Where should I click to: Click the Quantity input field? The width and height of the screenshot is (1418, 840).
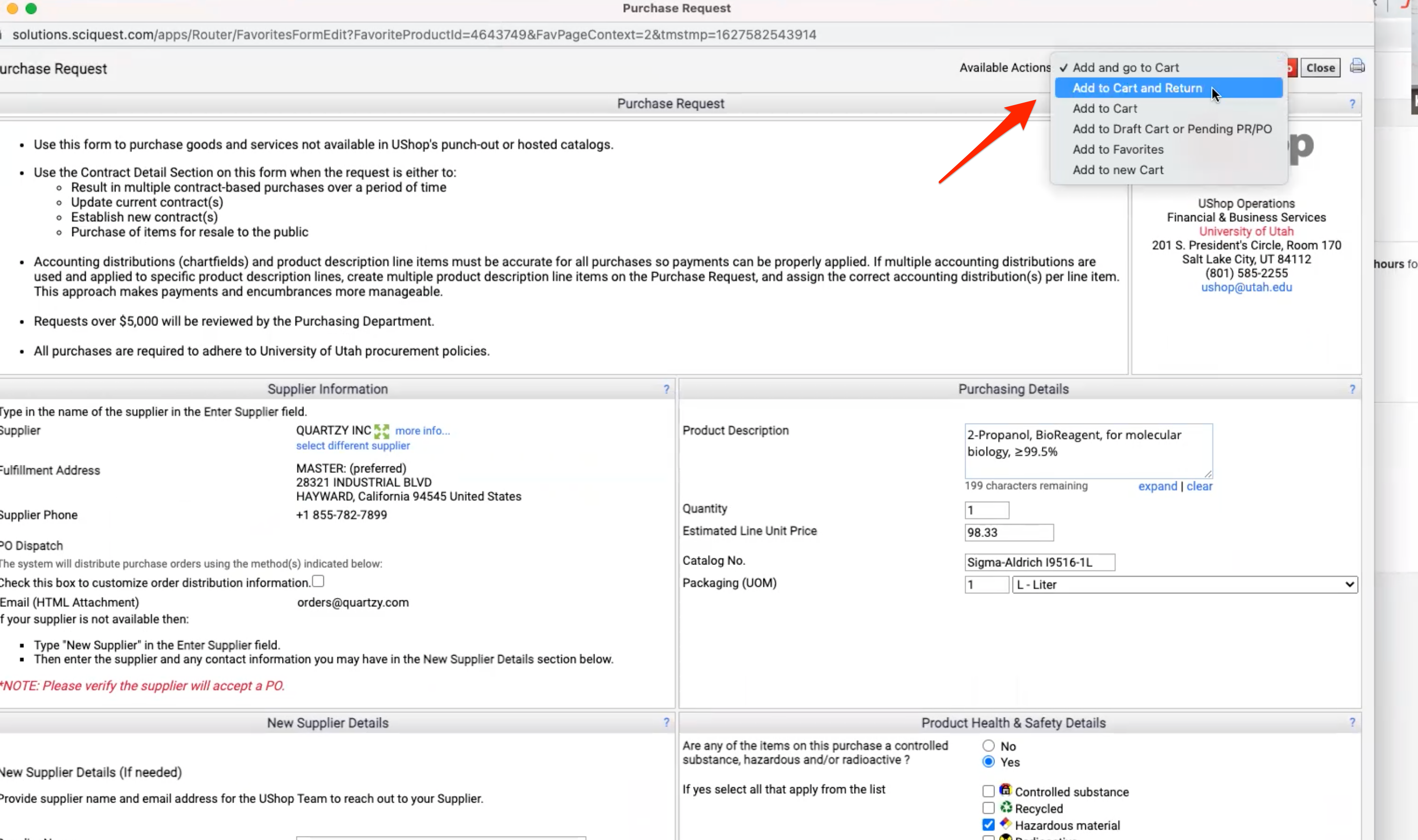pos(987,511)
